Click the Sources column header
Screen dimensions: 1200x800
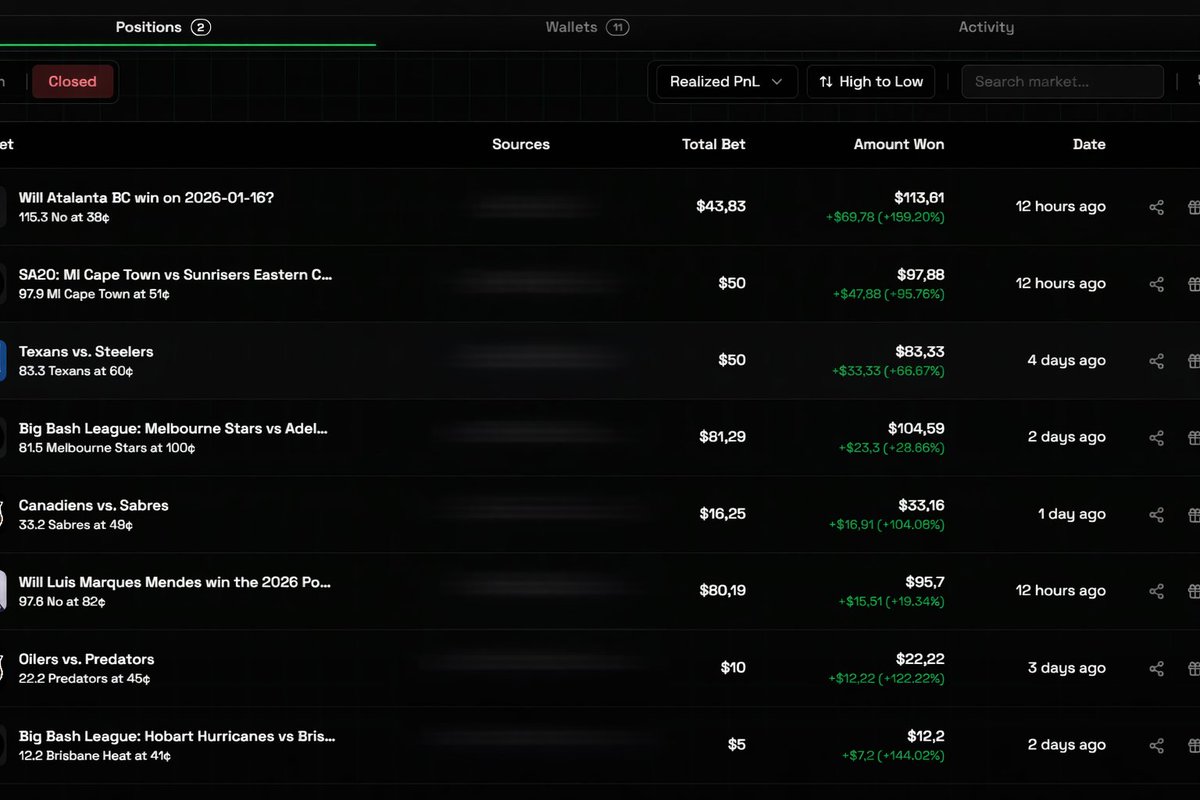click(x=521, y=144)
